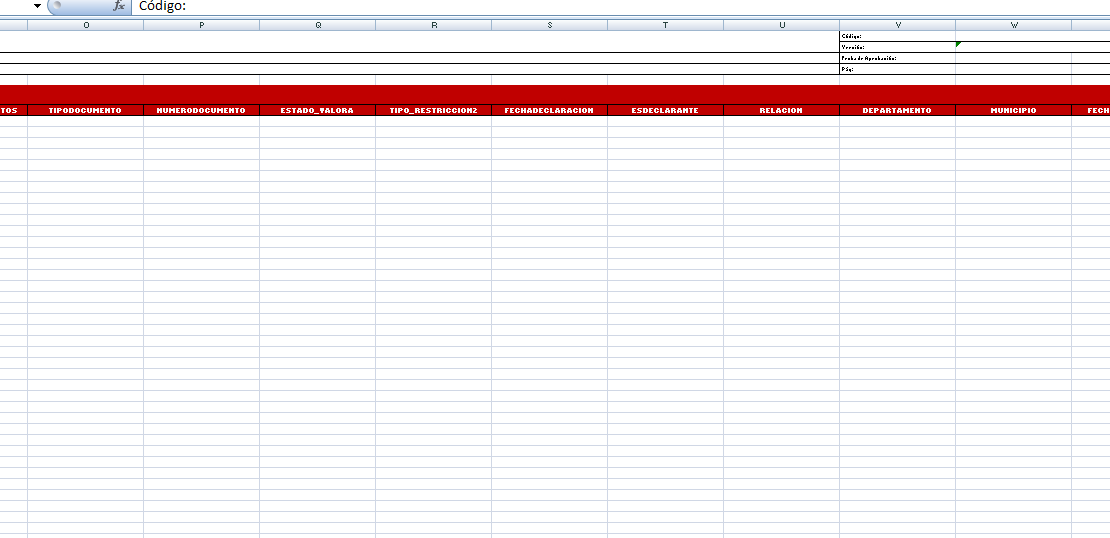The image size is (1110, 538).
Task: Select column T header
Action: click(x=666, y=25)
